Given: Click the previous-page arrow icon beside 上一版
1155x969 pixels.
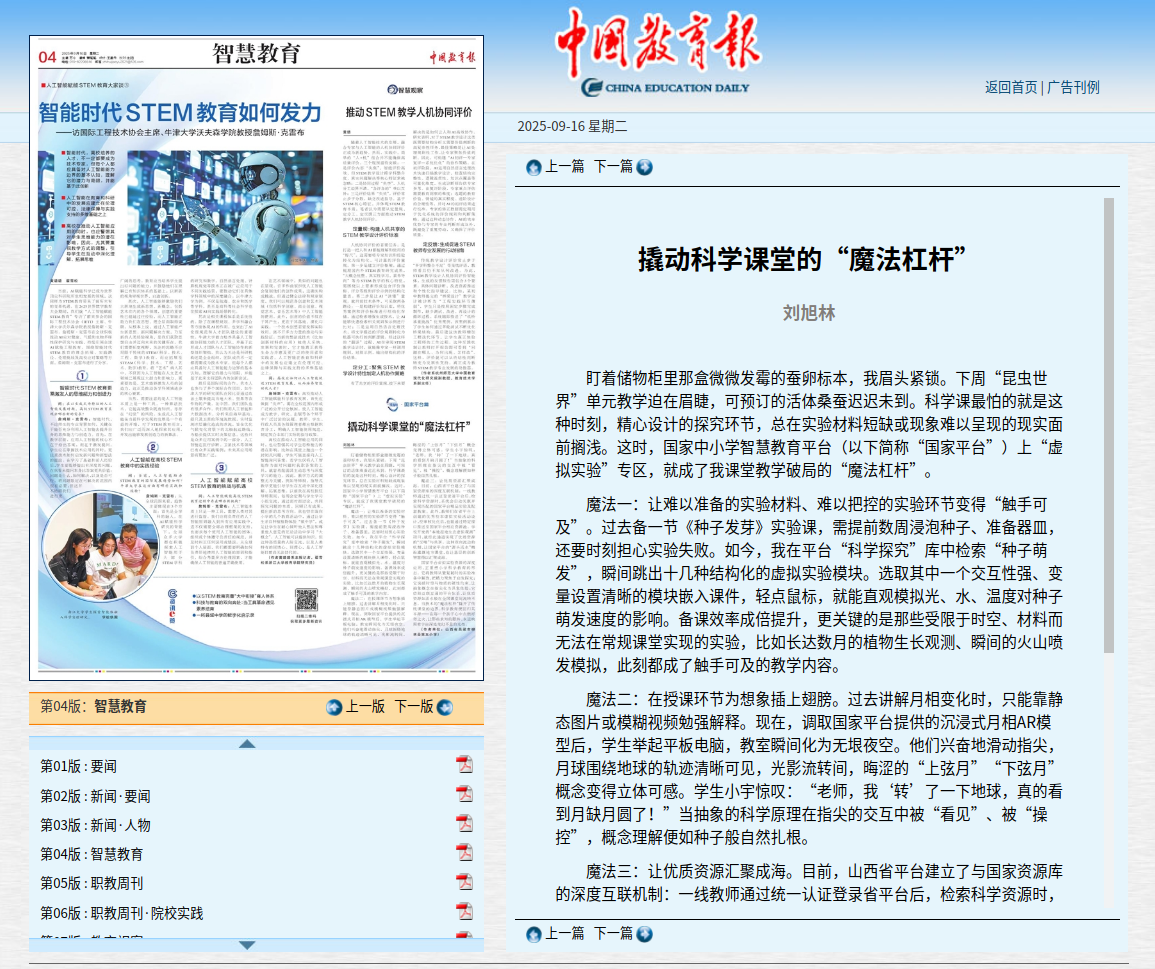Looking at the screenshot, I should tap(334, 707).
